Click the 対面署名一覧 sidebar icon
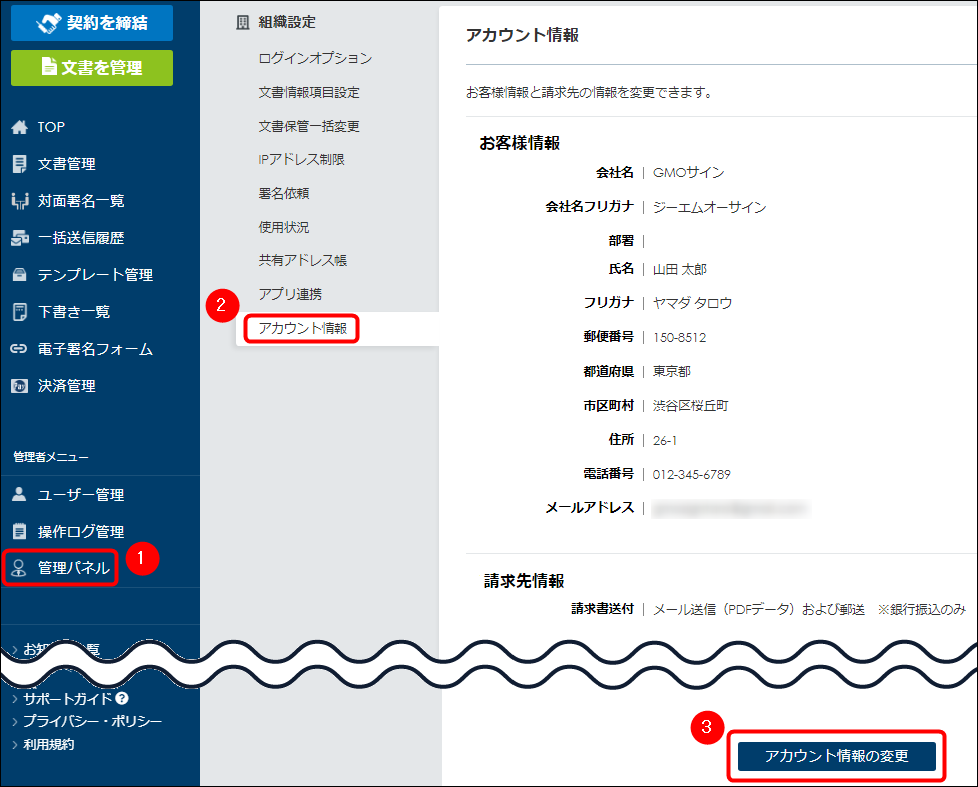The height and width of the screenshot is (787, 978). 18,201
